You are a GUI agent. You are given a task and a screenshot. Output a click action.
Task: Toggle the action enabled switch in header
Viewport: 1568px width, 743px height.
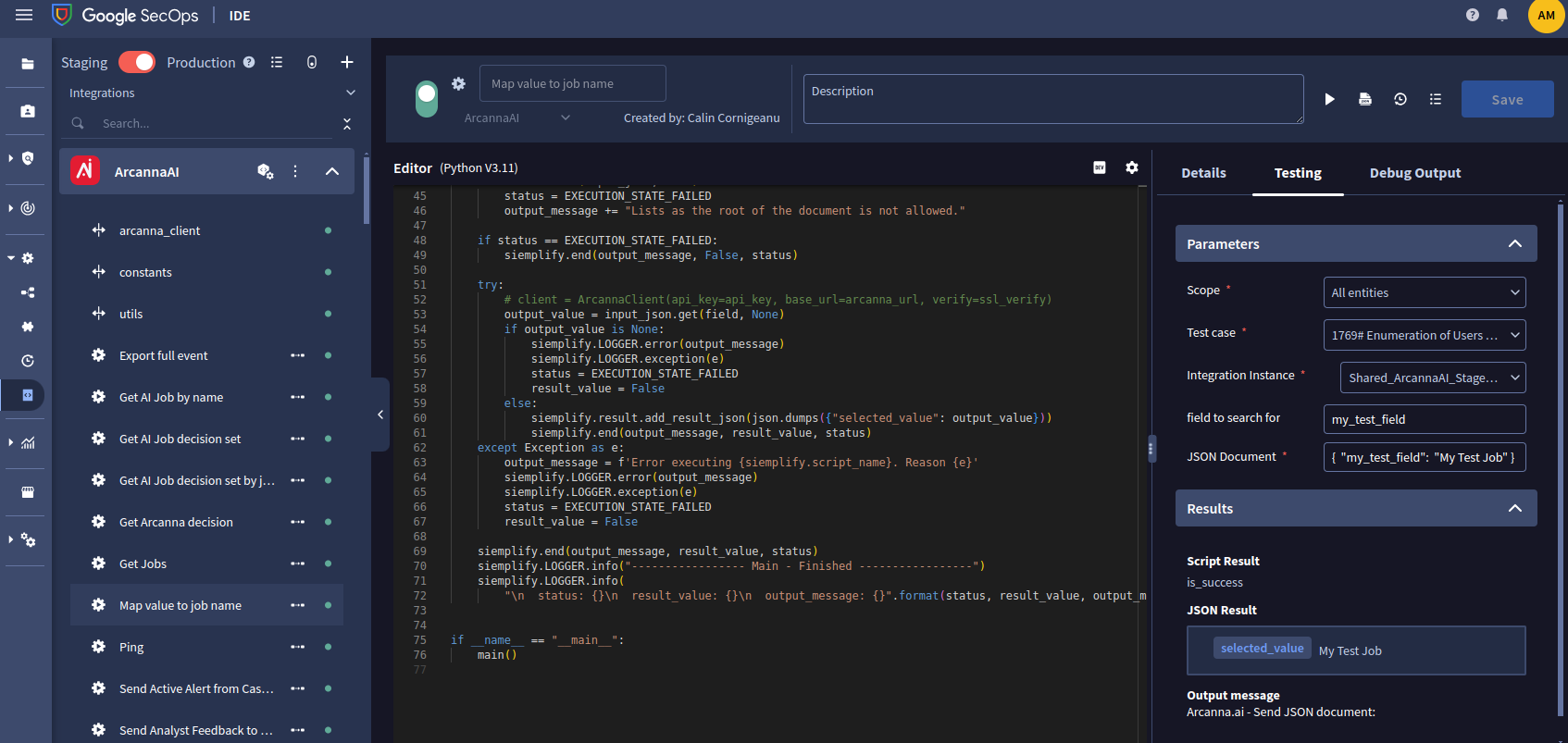pos(427,99)
